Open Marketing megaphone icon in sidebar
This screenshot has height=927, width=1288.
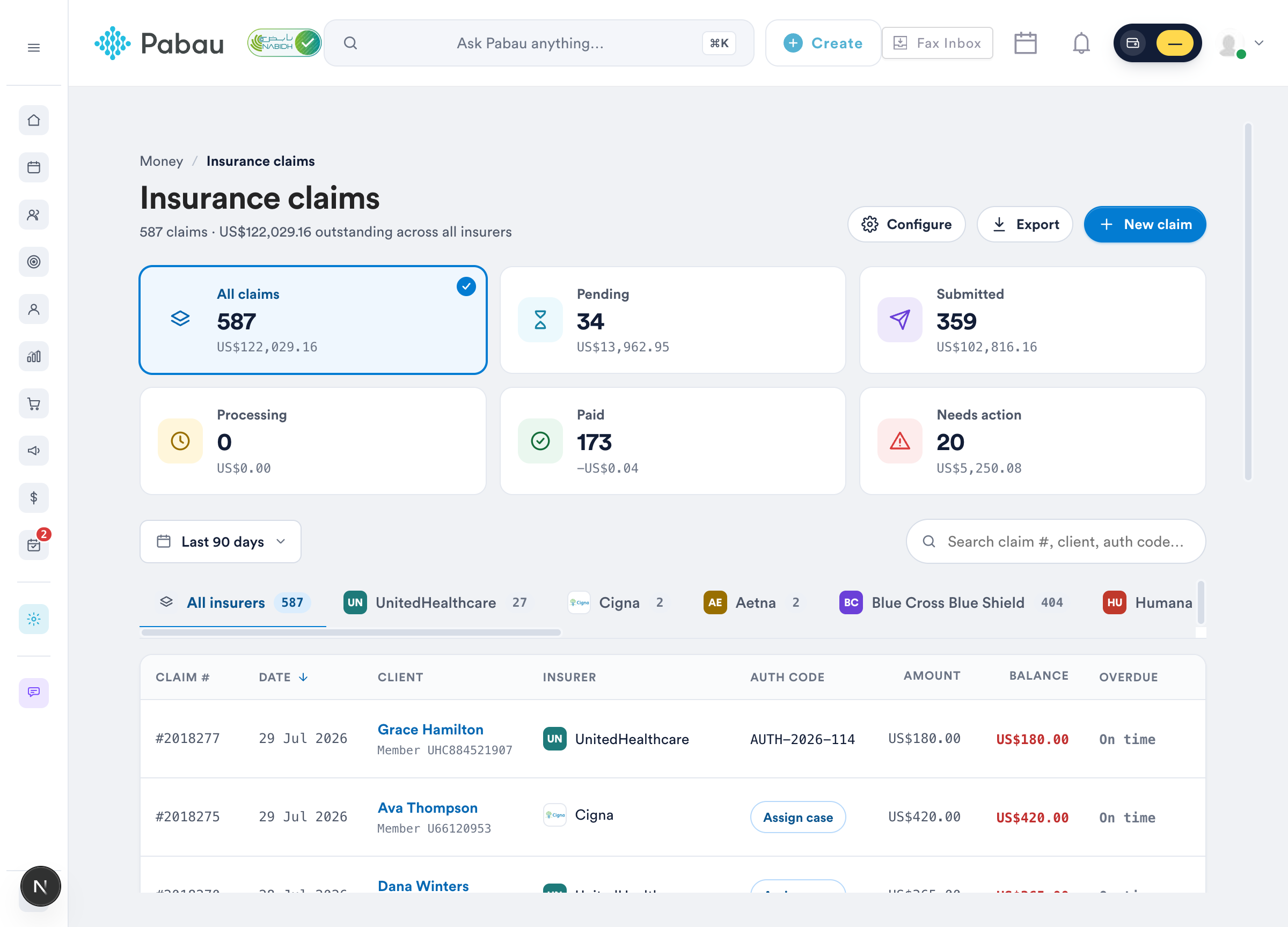coord(33,451)
